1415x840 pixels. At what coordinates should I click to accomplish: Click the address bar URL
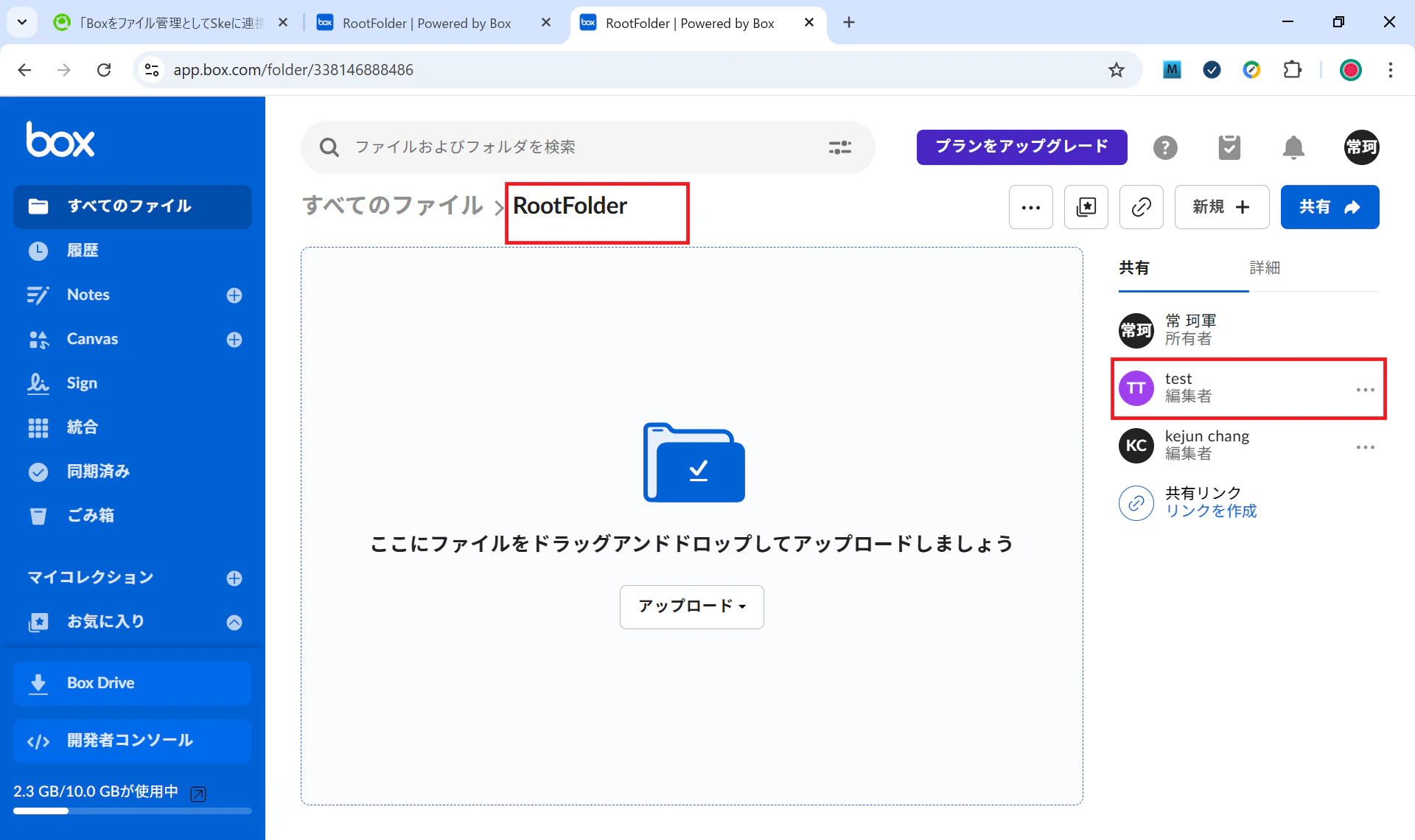pyautogui.click(x=293, y=70)
